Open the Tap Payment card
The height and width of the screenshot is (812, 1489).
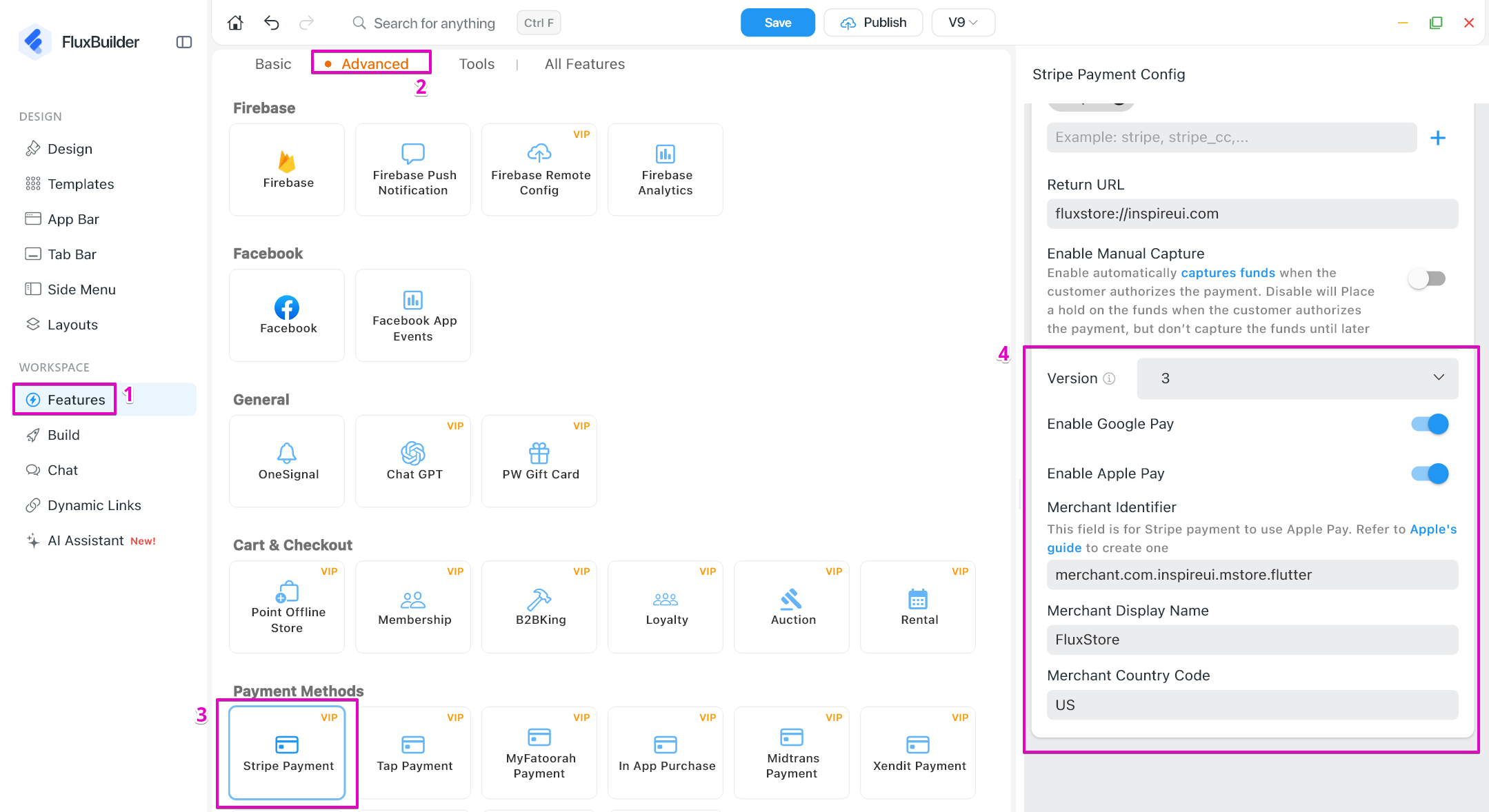(413, 753)
